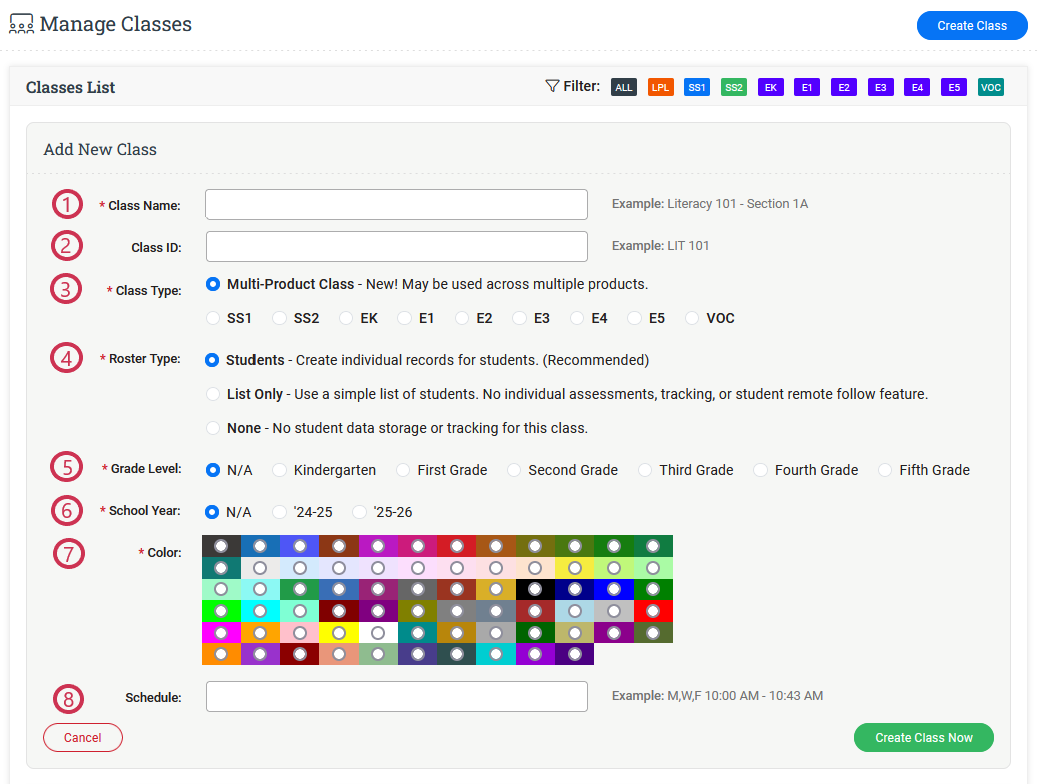The height and width of the screenshot is (784, 1041).
Task: Filter classes by LPL badge
Action: 661,87
